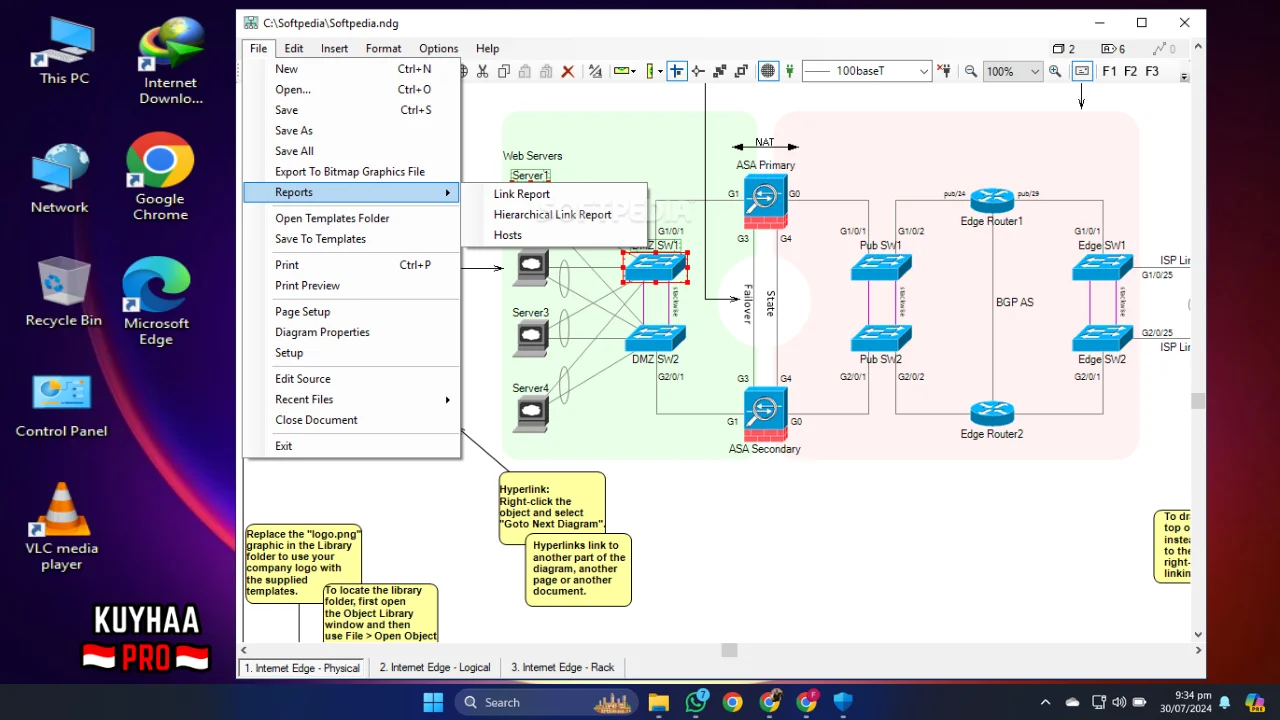Open the Format menu
The width and height of the screenshot is (1280, 720).
[x=383, y=48]
